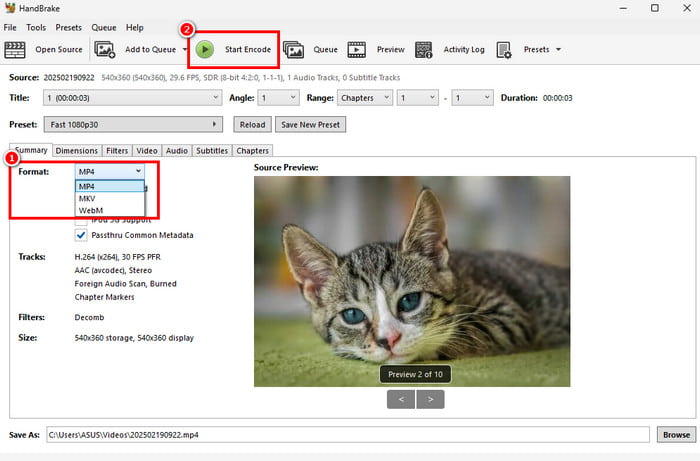This screenshot has height=461, width=700.
Task: Toggle the Passthru Common Metadata checkbox
Action: pyautogui.click(x=81, y=235)
